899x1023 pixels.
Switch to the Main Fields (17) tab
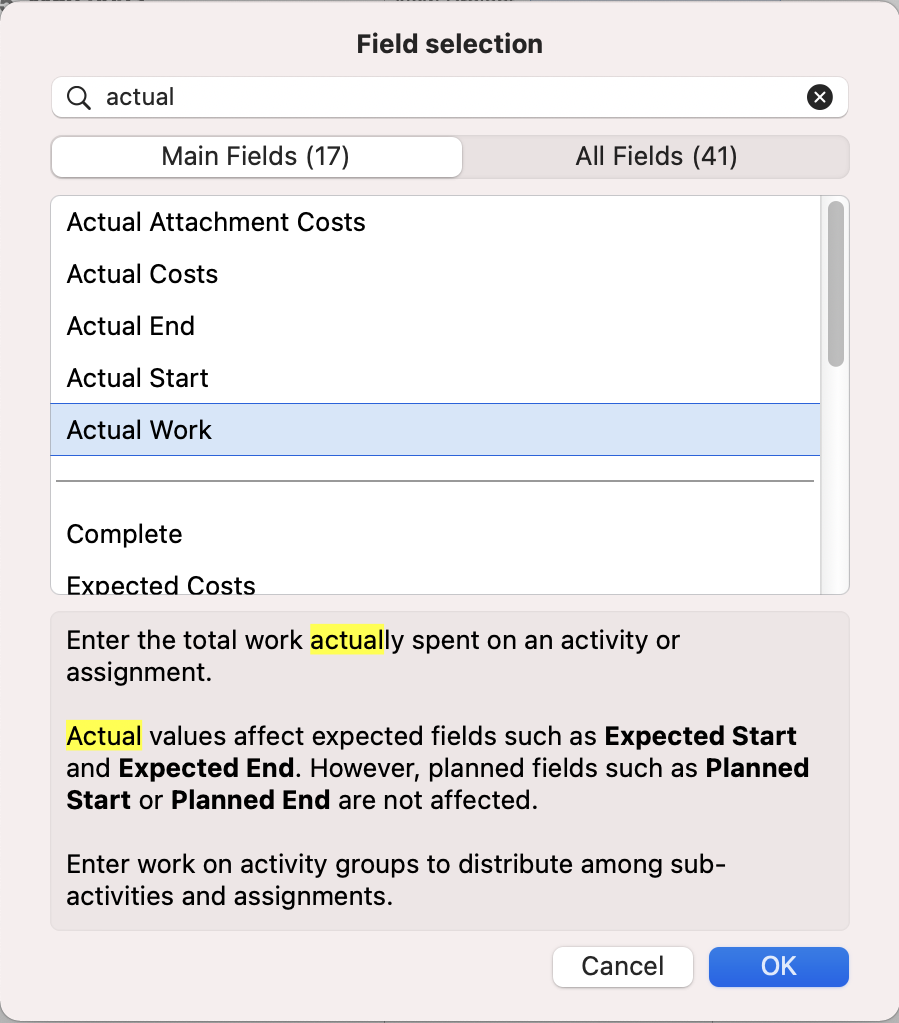(x=256, y=157)
